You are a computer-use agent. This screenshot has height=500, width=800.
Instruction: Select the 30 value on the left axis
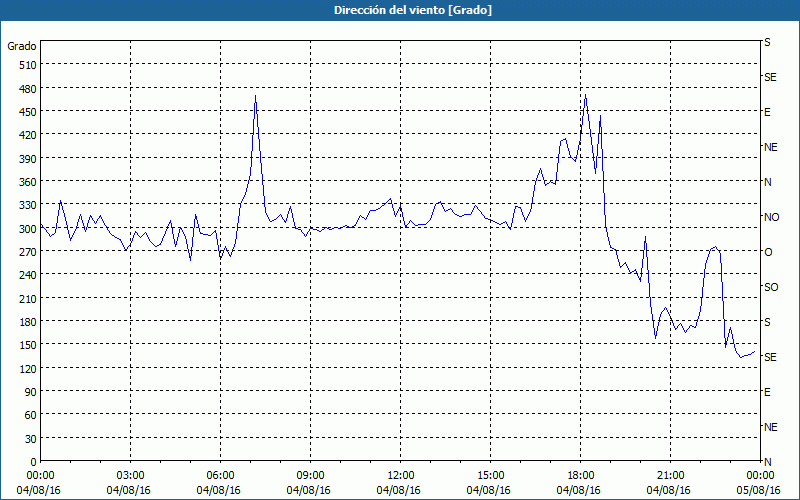32,439
